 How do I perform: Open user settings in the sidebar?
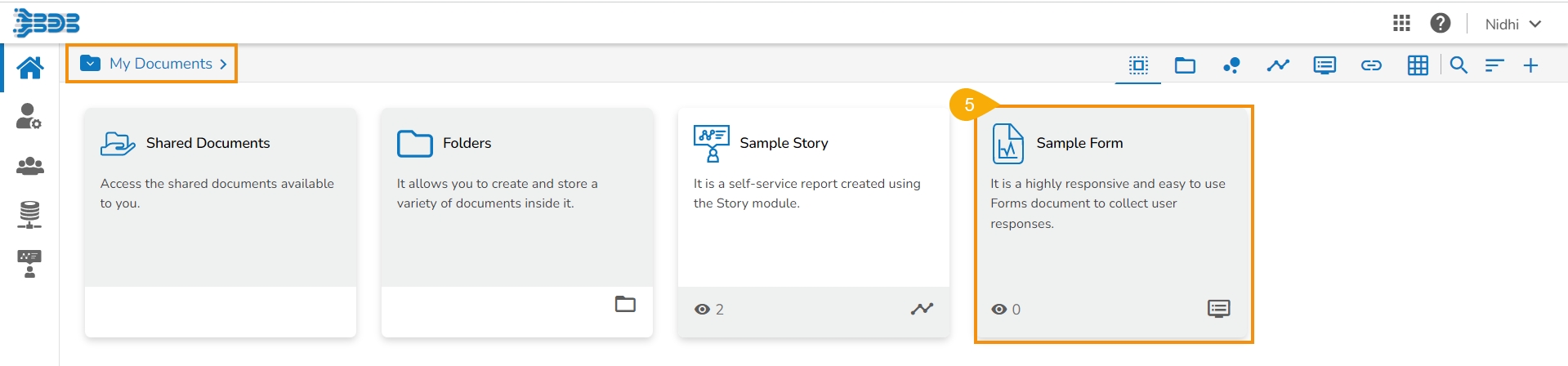pos(29,117)
